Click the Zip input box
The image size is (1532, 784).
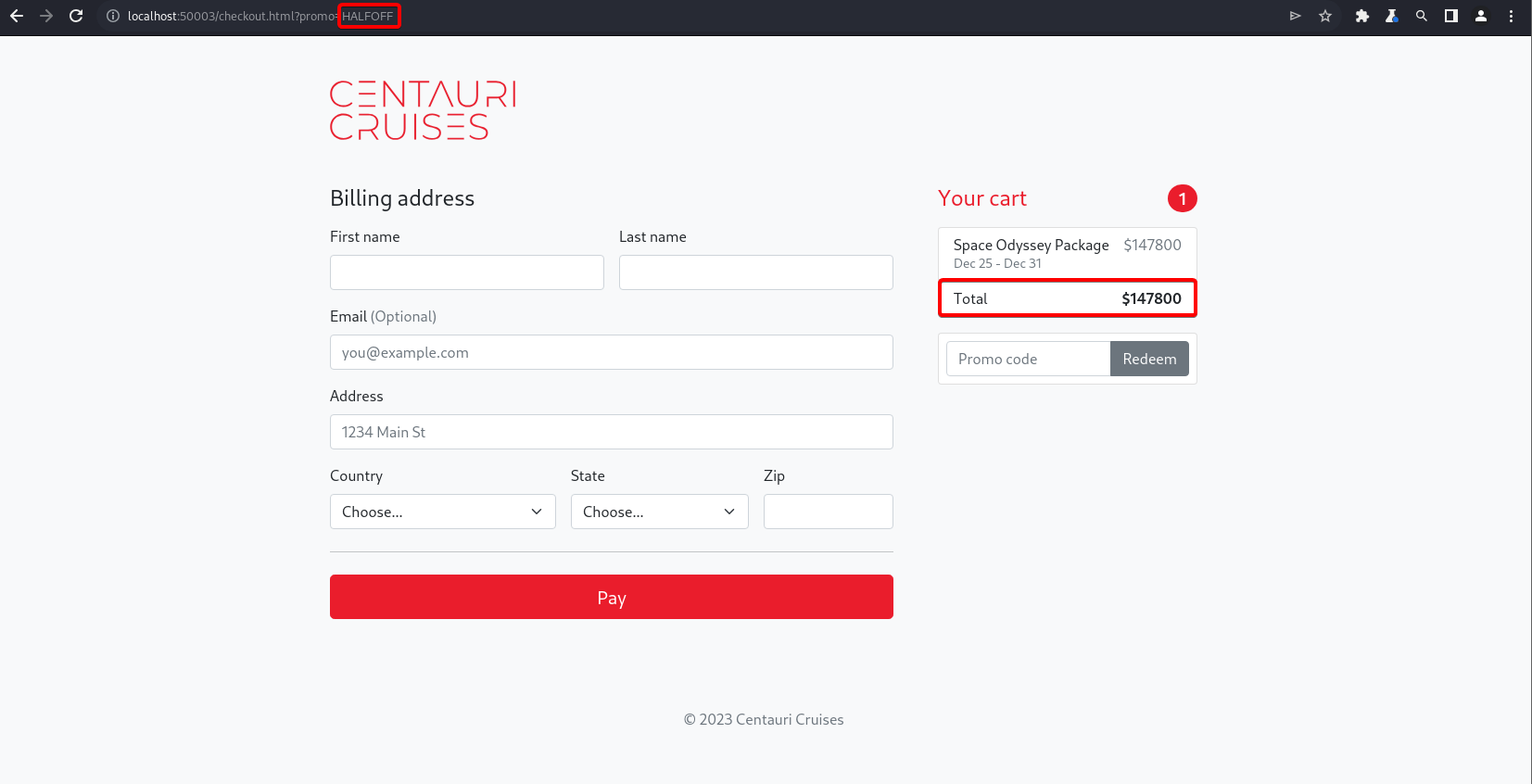[x=828, y=512]
